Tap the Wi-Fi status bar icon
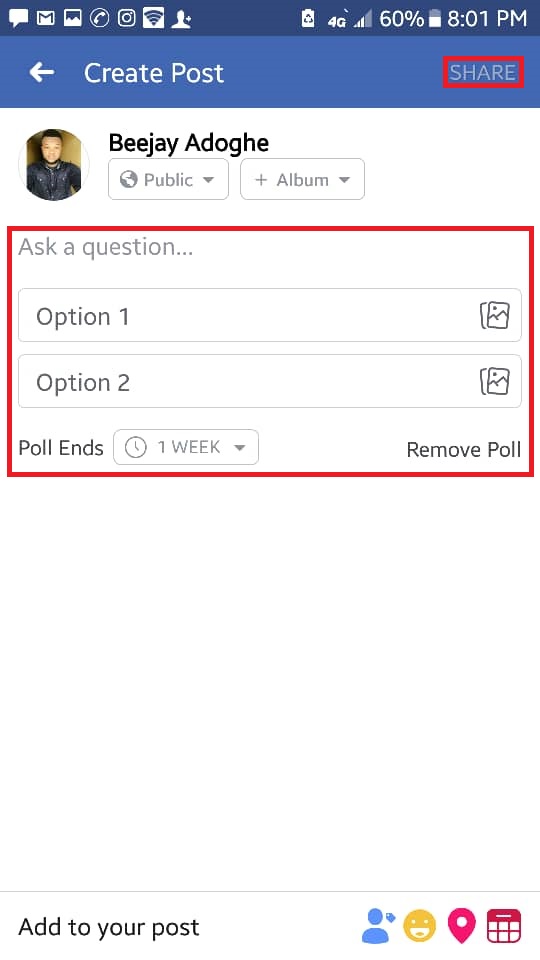 point(153,18)
